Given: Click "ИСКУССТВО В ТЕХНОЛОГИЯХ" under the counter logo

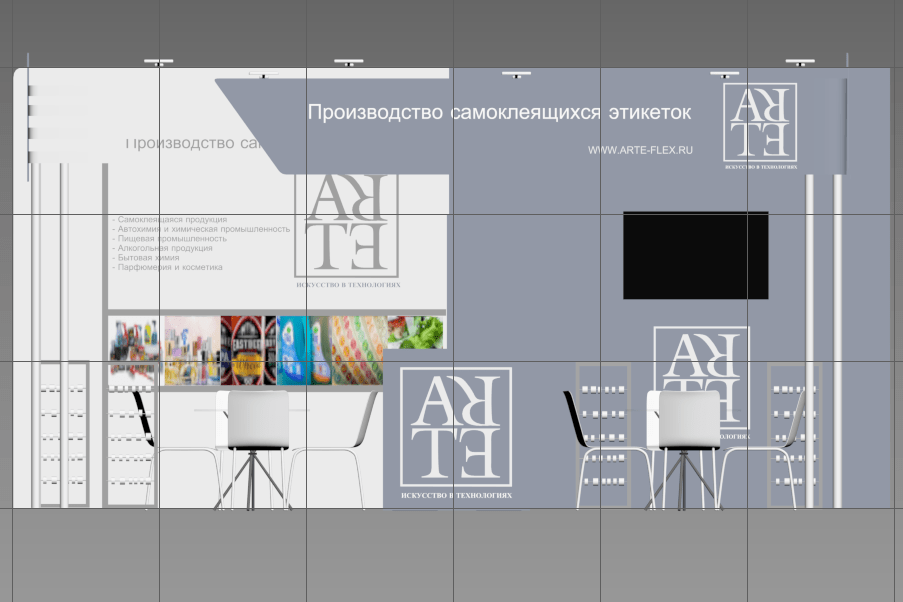Looking at the screenshot, I should coord(456,495).
